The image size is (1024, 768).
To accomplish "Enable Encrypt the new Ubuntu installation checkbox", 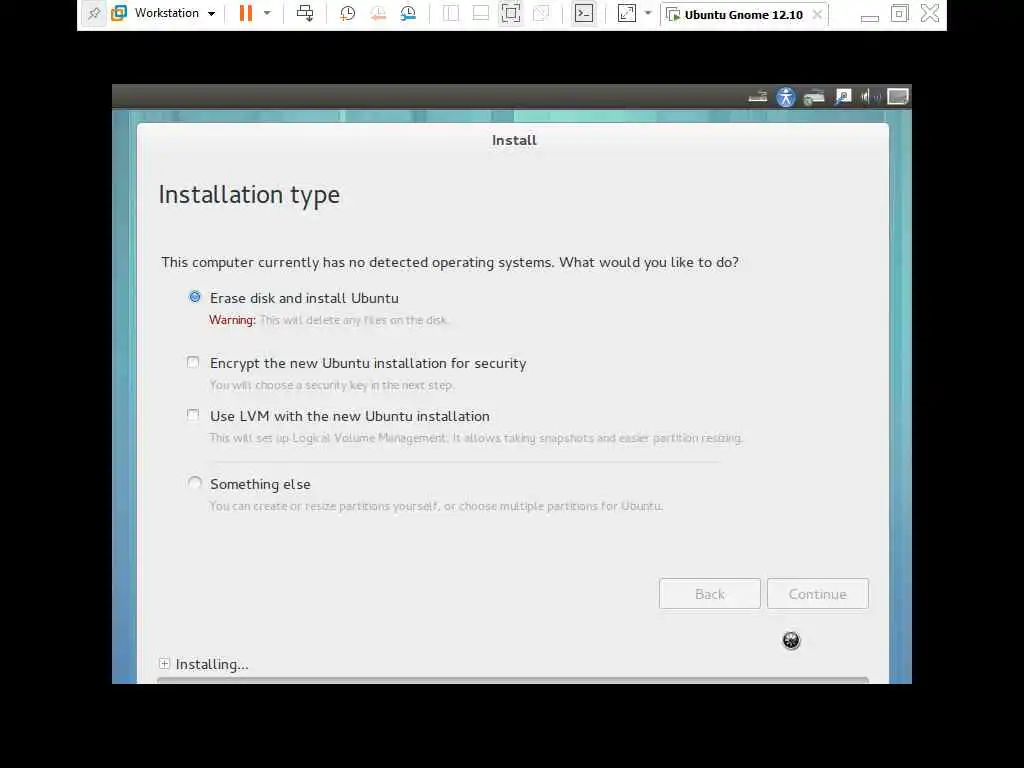I will click(193, 362).
